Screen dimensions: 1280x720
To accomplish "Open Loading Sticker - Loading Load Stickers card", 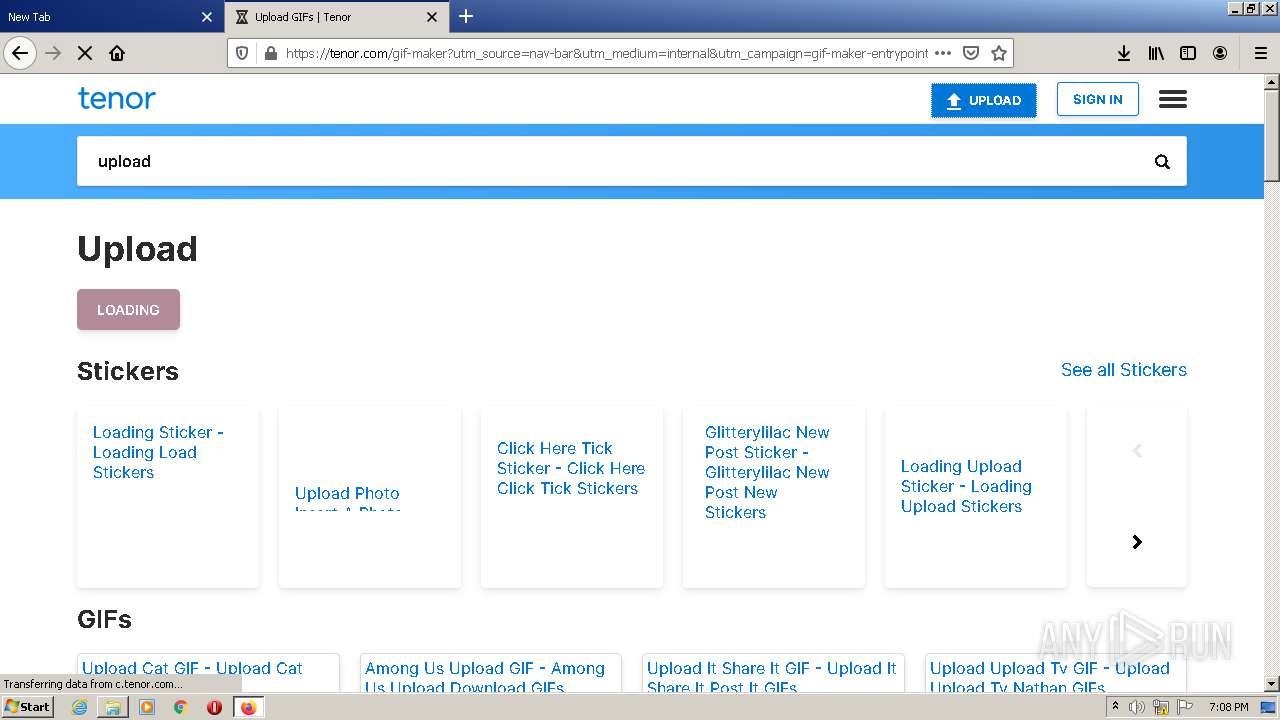I will point(168,497).
